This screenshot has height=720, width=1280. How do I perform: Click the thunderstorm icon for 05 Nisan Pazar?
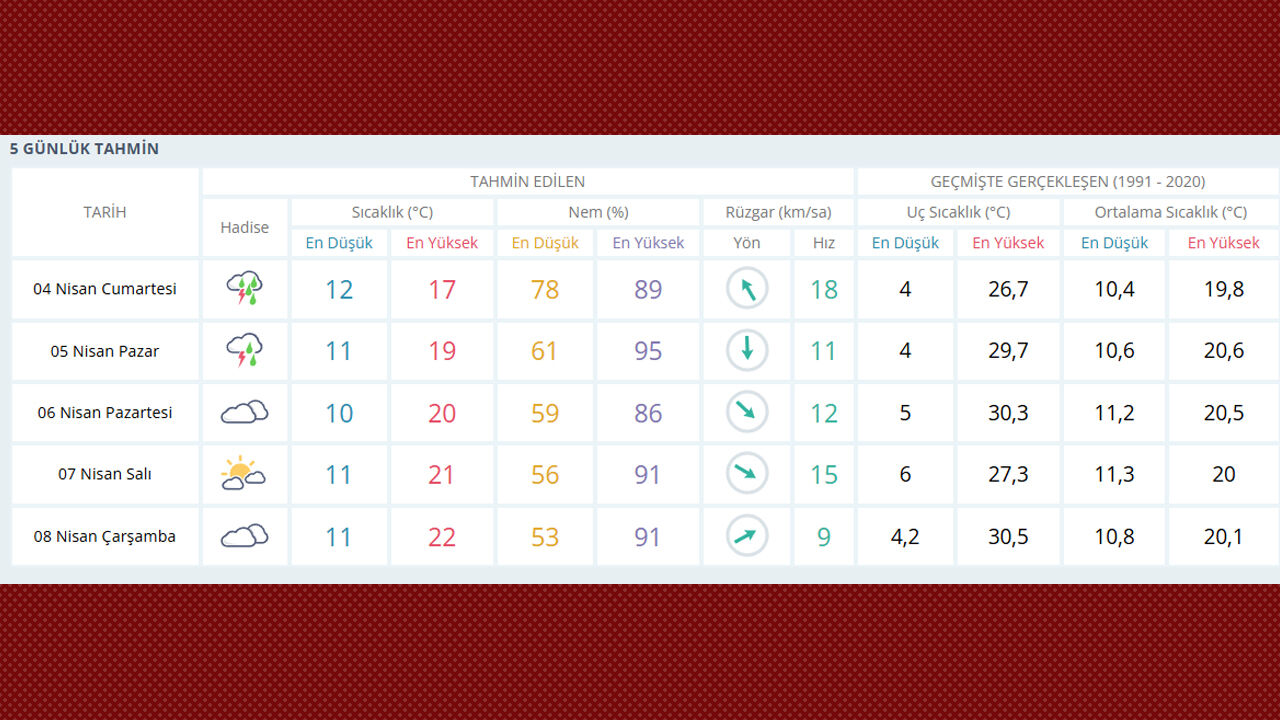[245, 351]
